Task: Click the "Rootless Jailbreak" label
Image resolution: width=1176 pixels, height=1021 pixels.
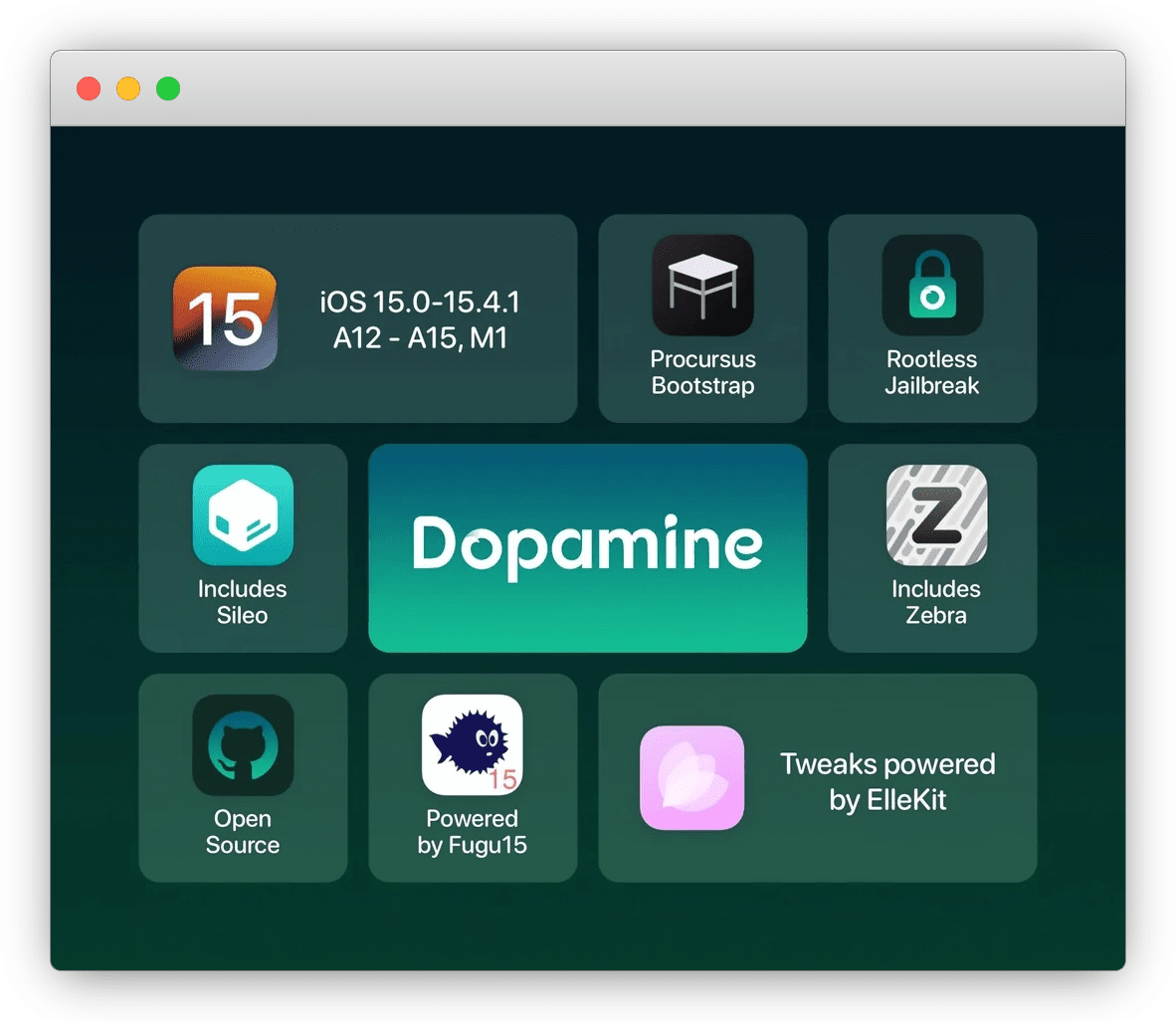Action: coord(932,372)
